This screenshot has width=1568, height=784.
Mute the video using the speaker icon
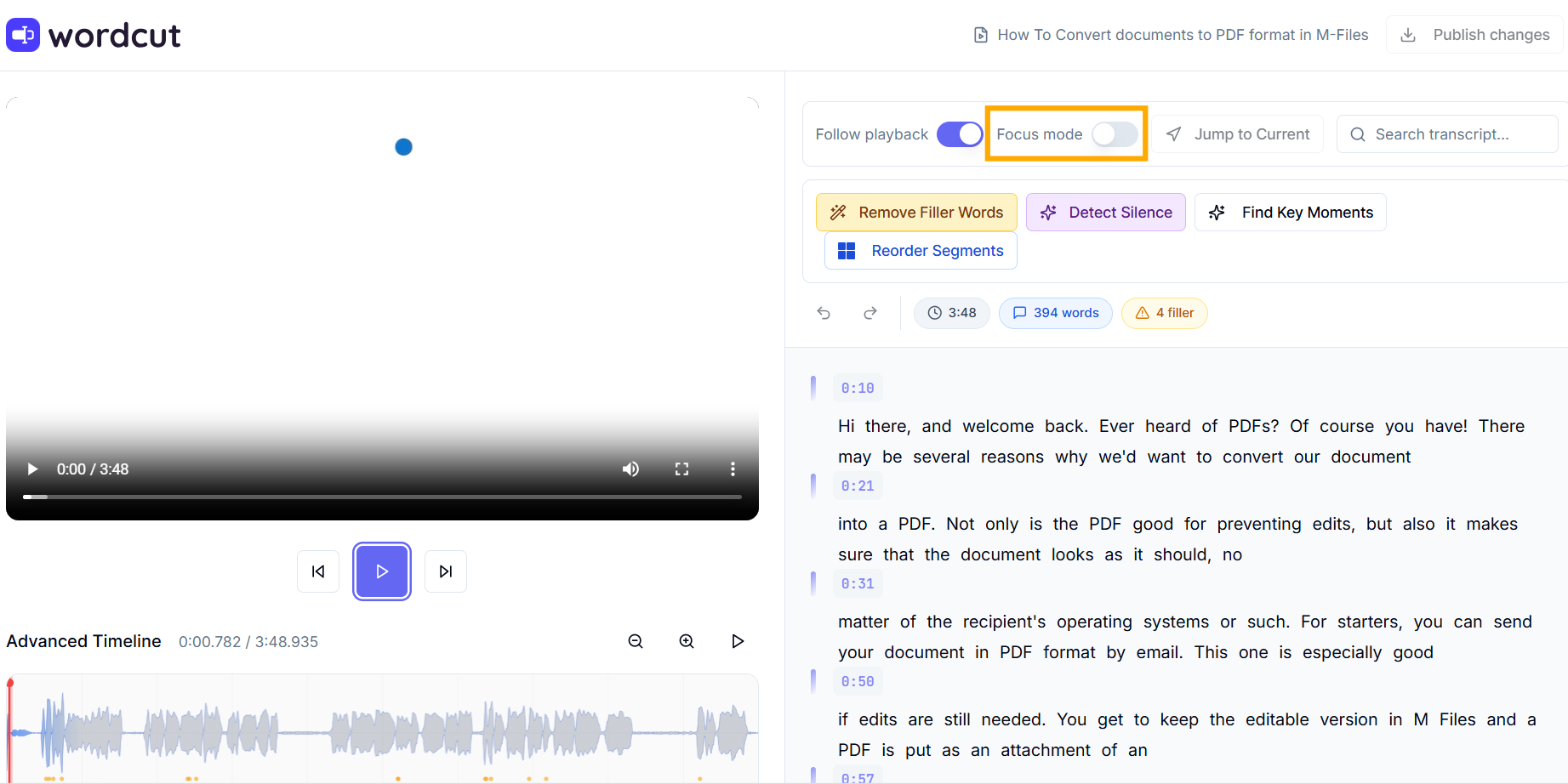[630, 469]
